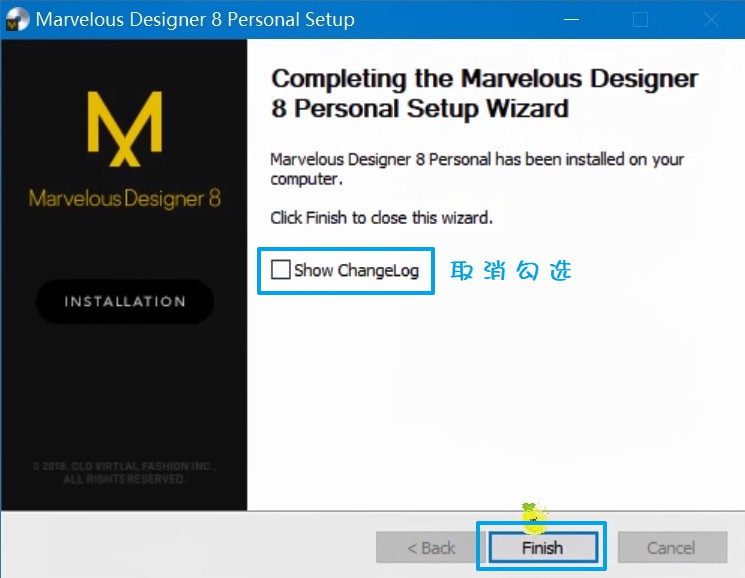The height and width of the screenshot is (578, 745).
Task: Click the disabled Back button
Action: [x=430, y=548]
